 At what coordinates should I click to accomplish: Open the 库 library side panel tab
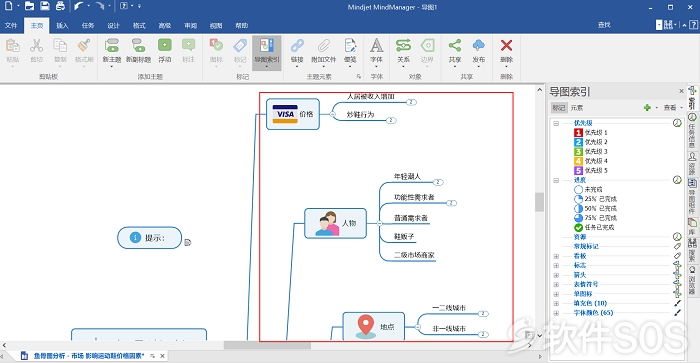pyautogui.click(x=692, y=227)
